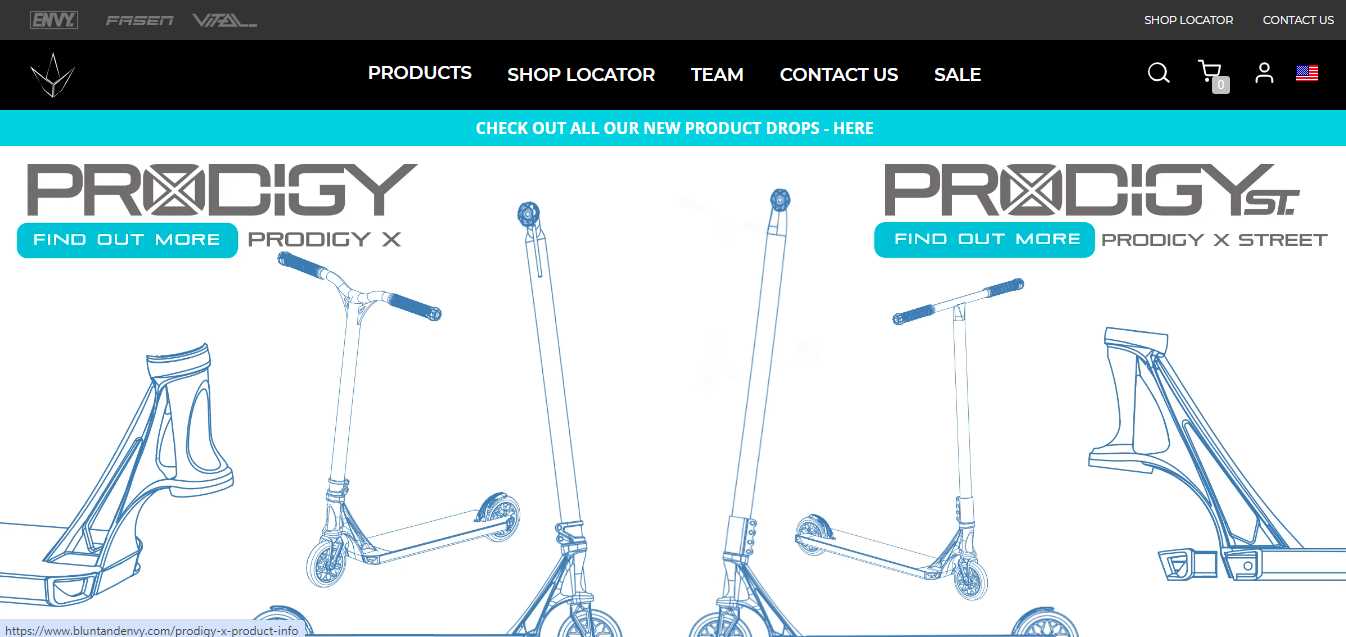The height and width of the screenshot is (637, 1346).
Task: Open the shopping cart icon
Action: tap(1212, 74)
